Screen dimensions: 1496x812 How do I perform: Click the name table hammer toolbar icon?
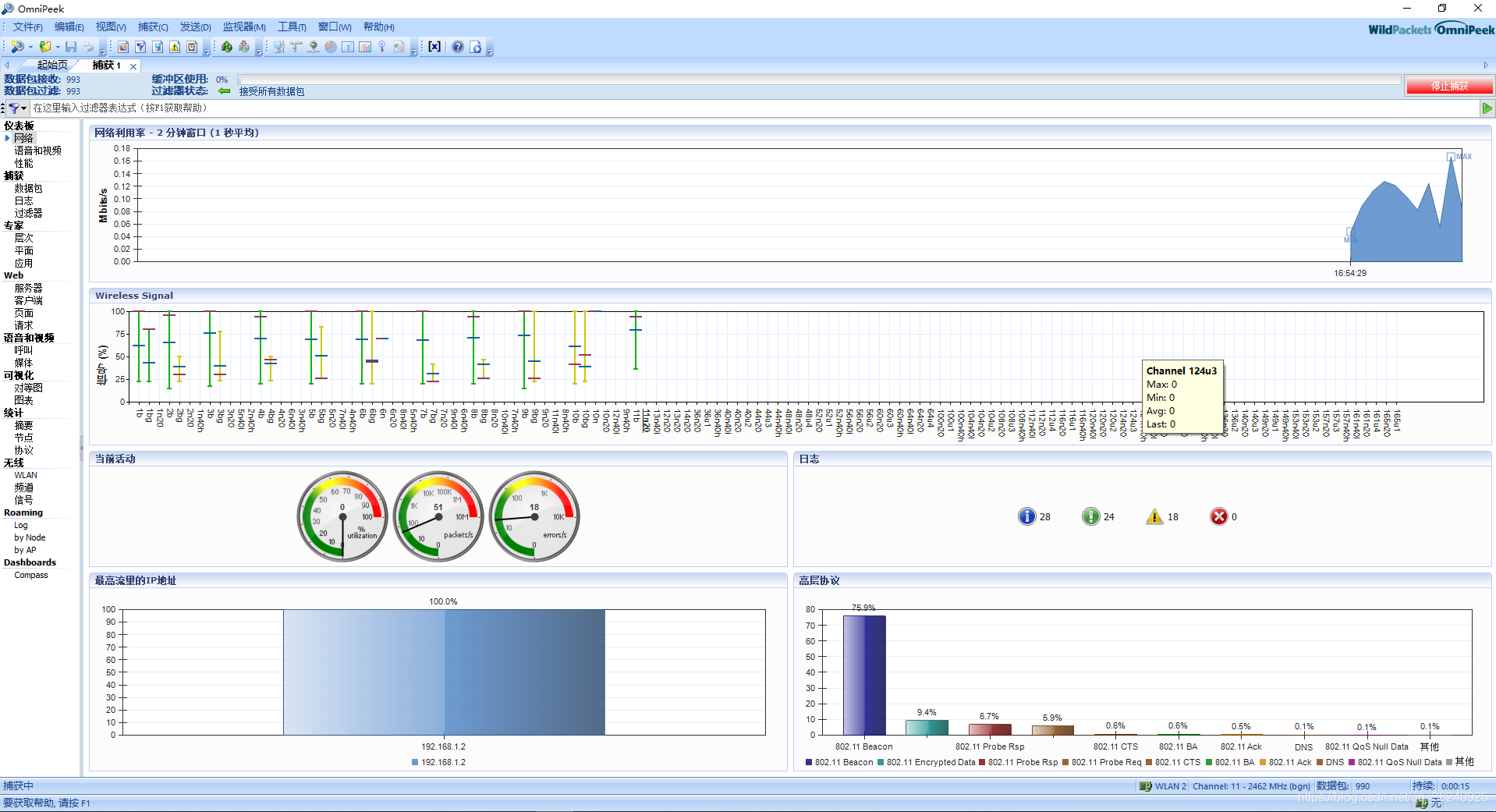click(296, 47)
